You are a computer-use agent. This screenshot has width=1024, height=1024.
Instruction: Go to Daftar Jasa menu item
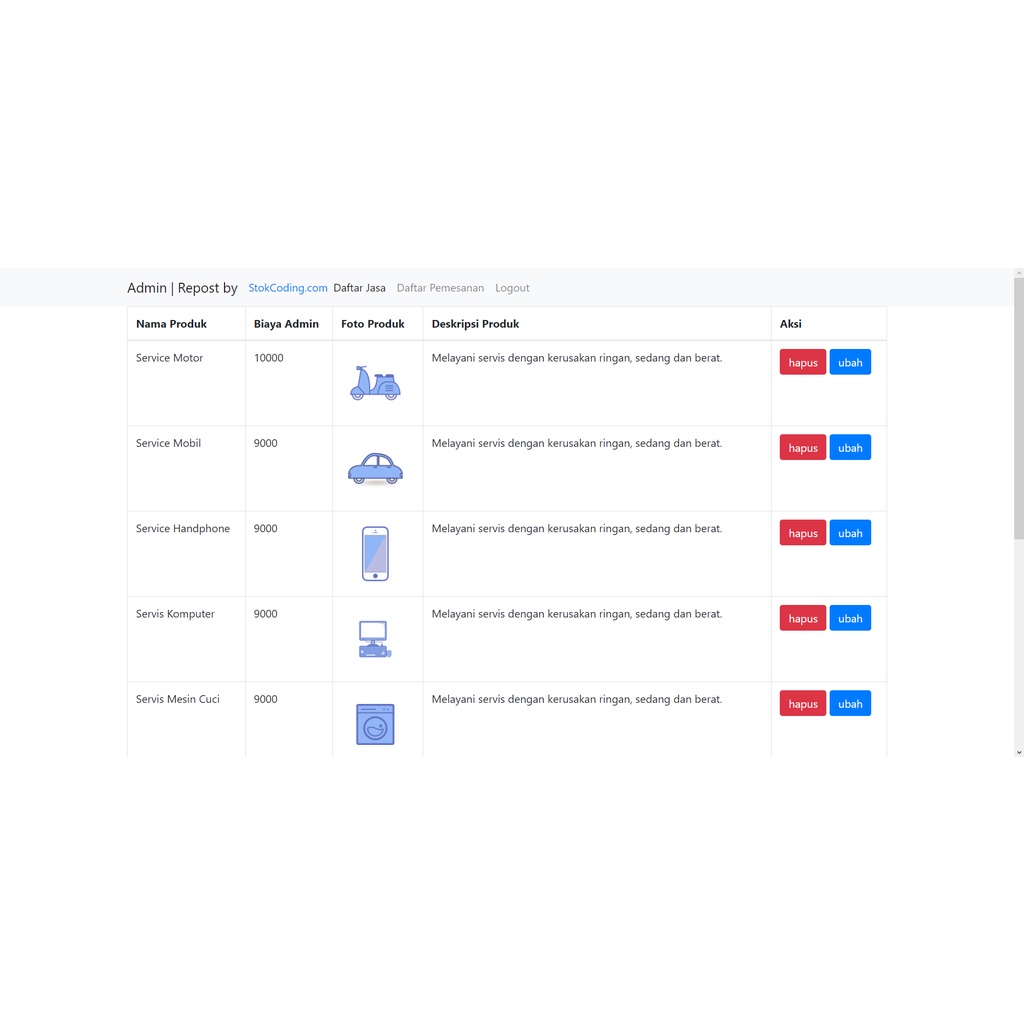tap(359, 288)
